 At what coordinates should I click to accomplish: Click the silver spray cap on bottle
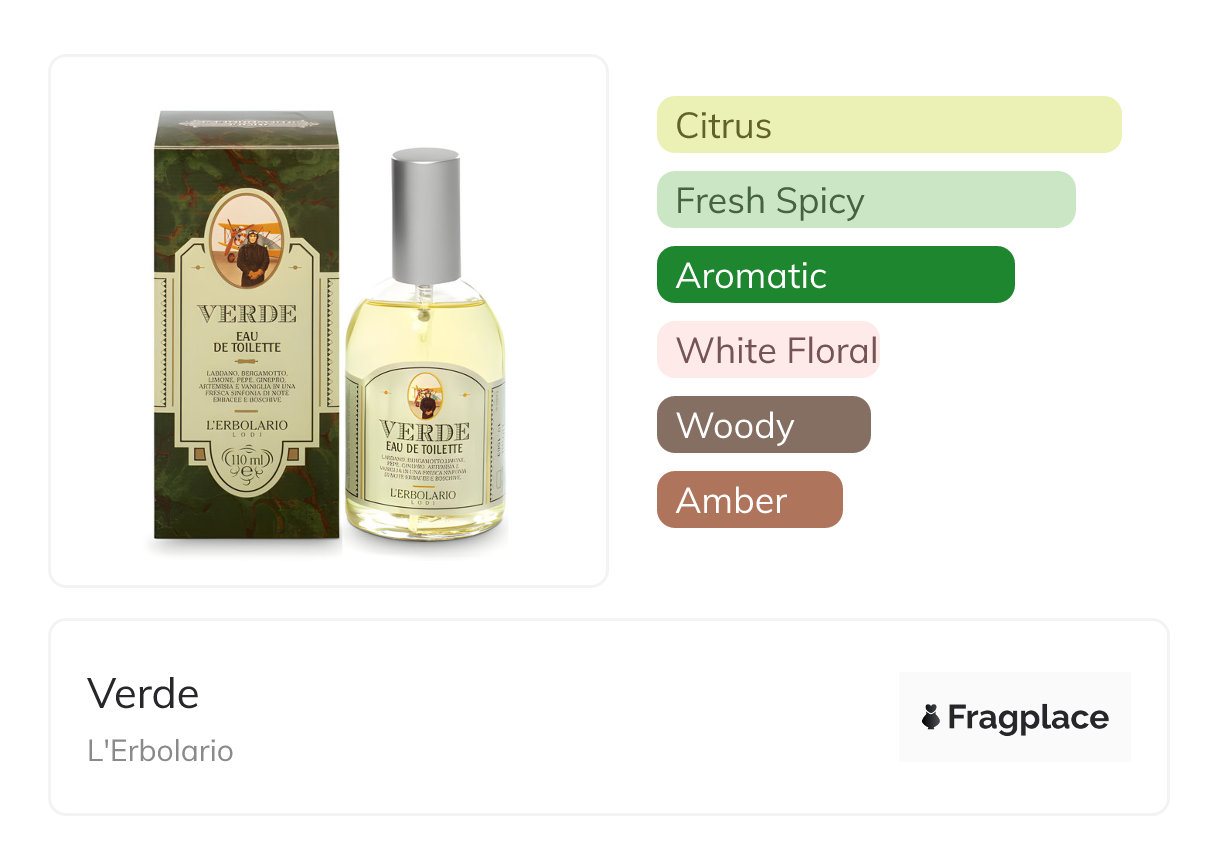[425, 216]
